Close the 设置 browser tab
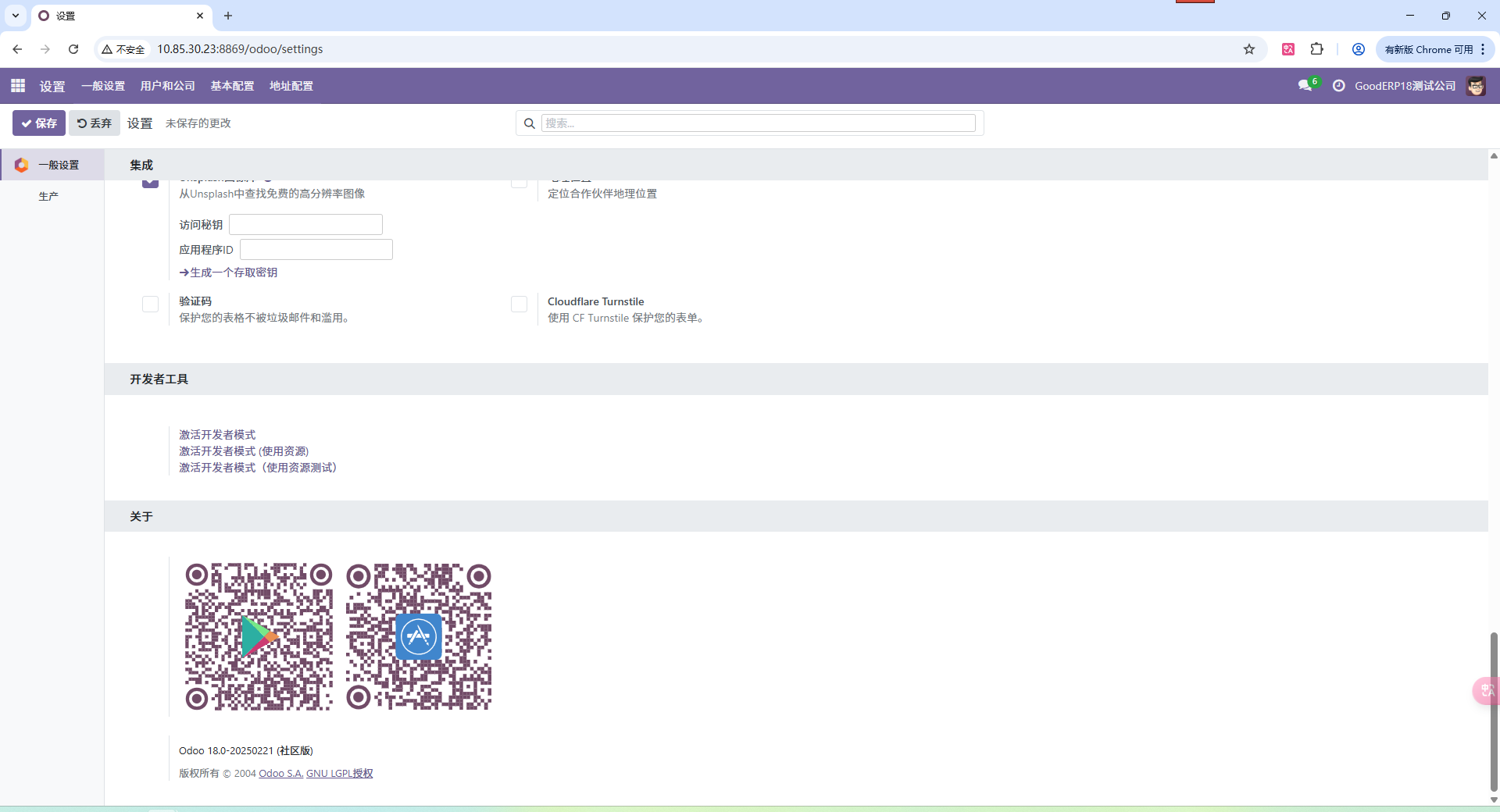 [200, 16]
